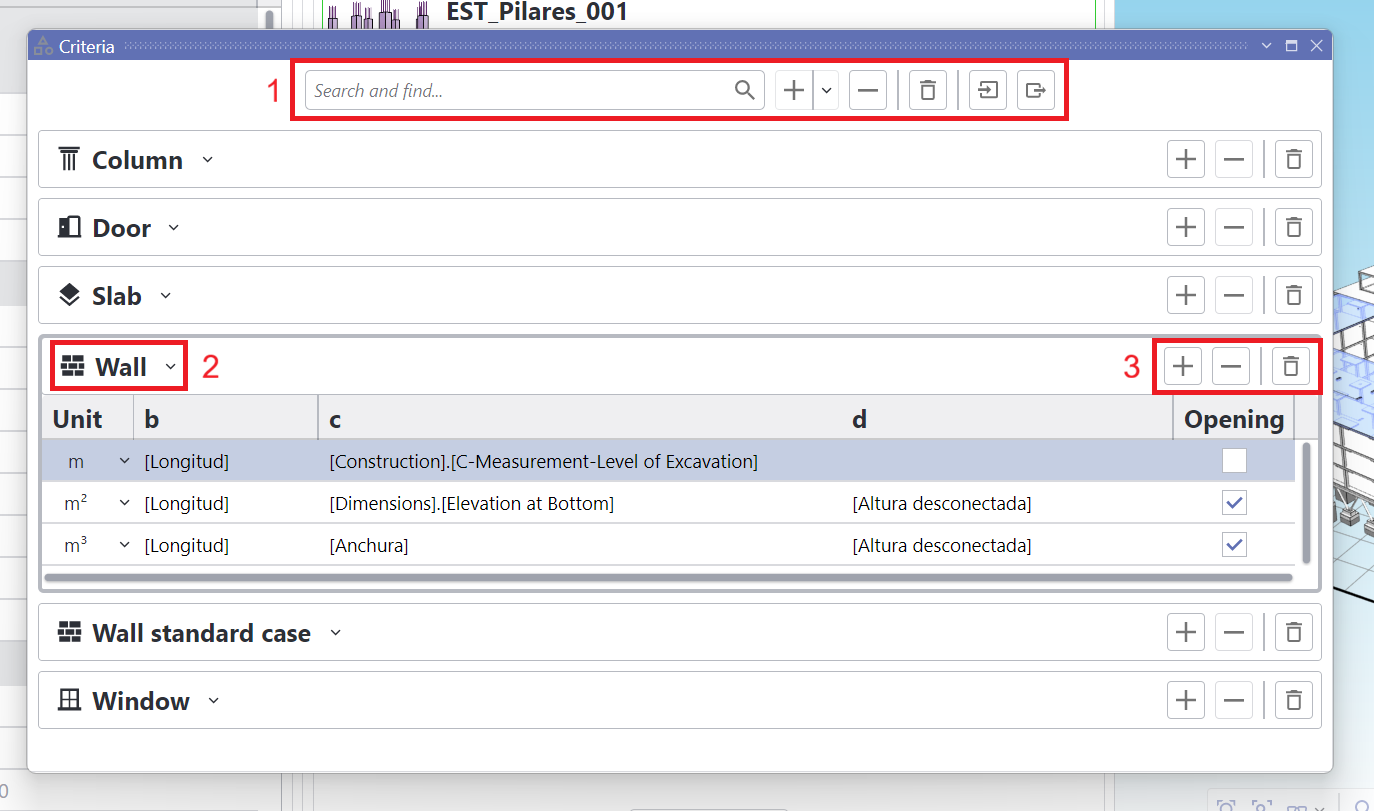Click the import criteria icon in toolbar
This screenshot has height=811, width=1374.
point(988,90)
